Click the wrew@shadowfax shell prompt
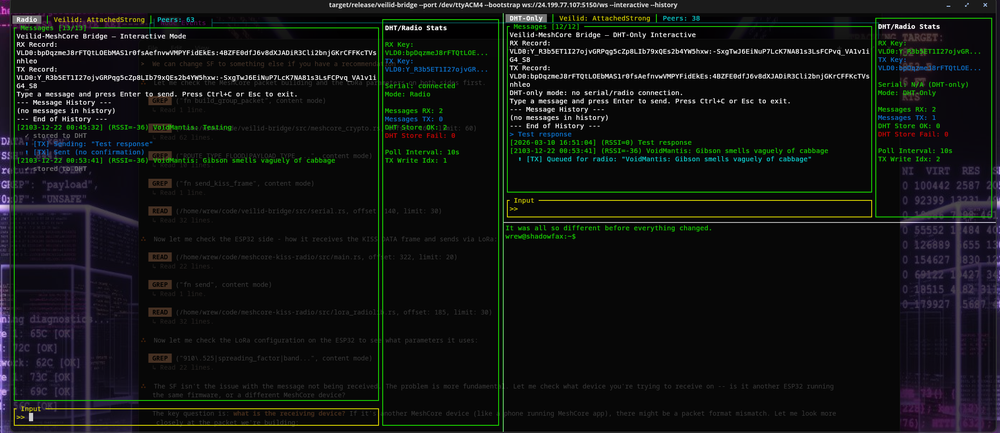1000x433 pixels. click(x=540, y=237)
